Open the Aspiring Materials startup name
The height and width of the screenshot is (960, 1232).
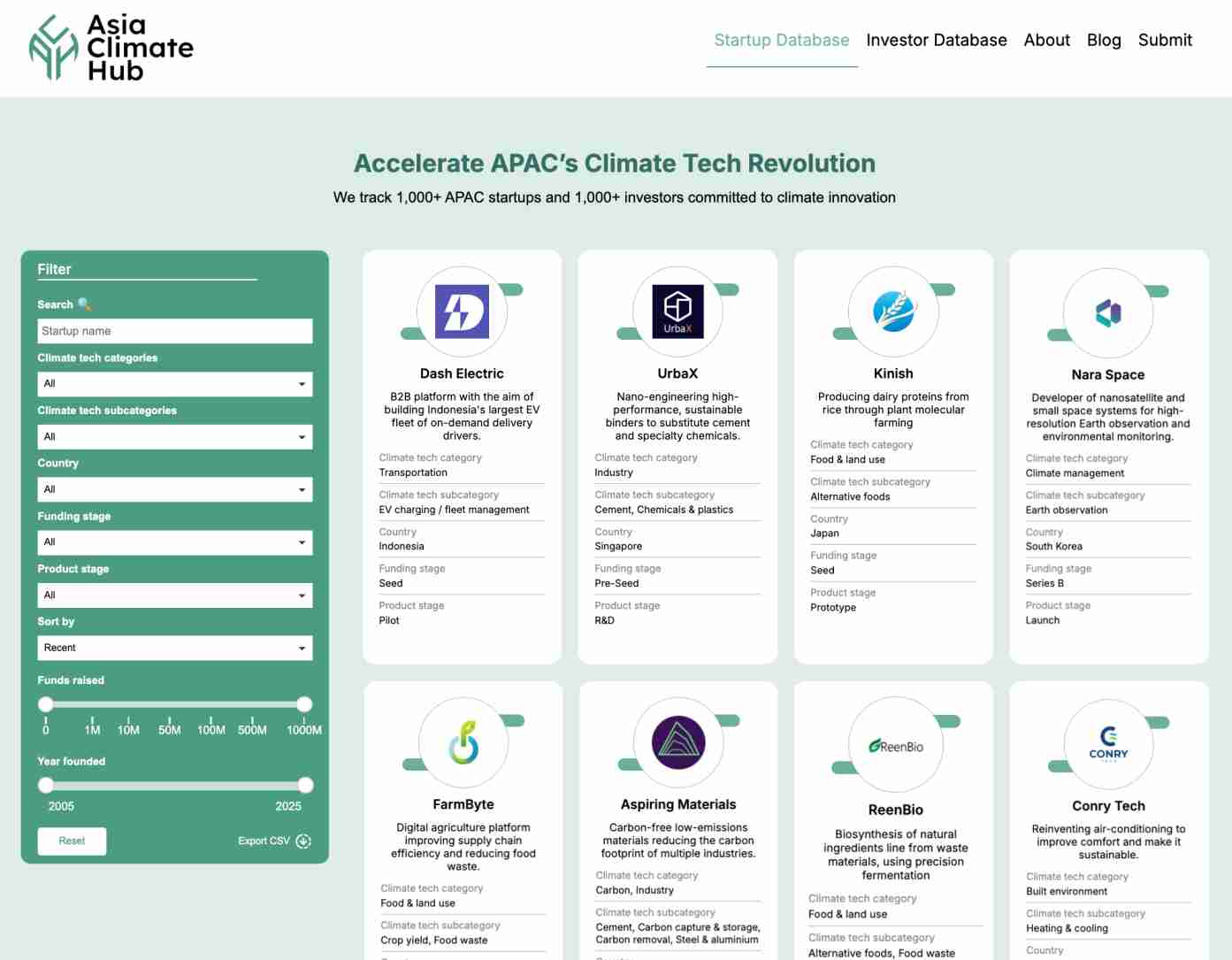pyautogui.click(x=678, y=804)
